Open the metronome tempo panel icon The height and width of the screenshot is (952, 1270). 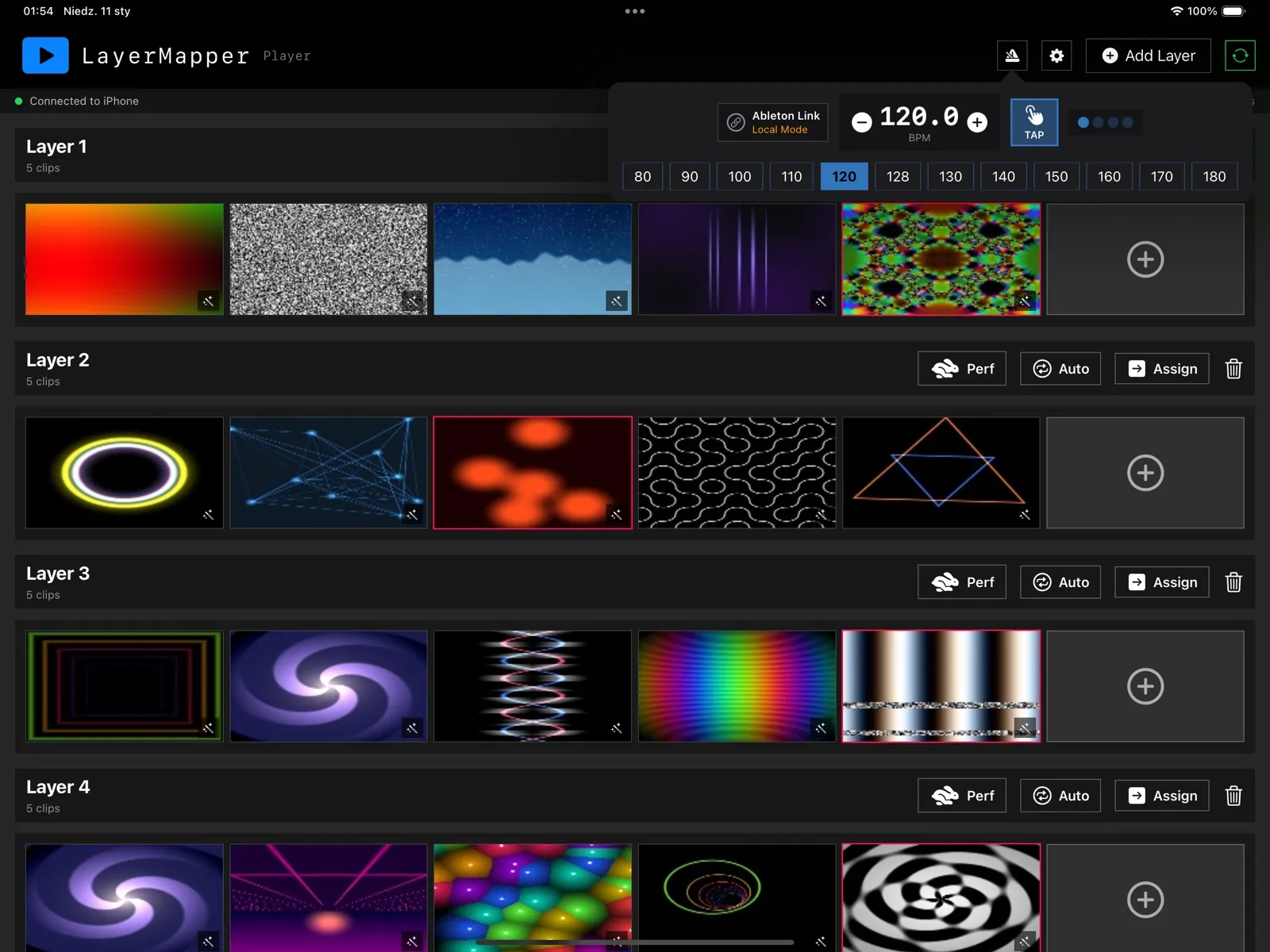click(1012, 56)
